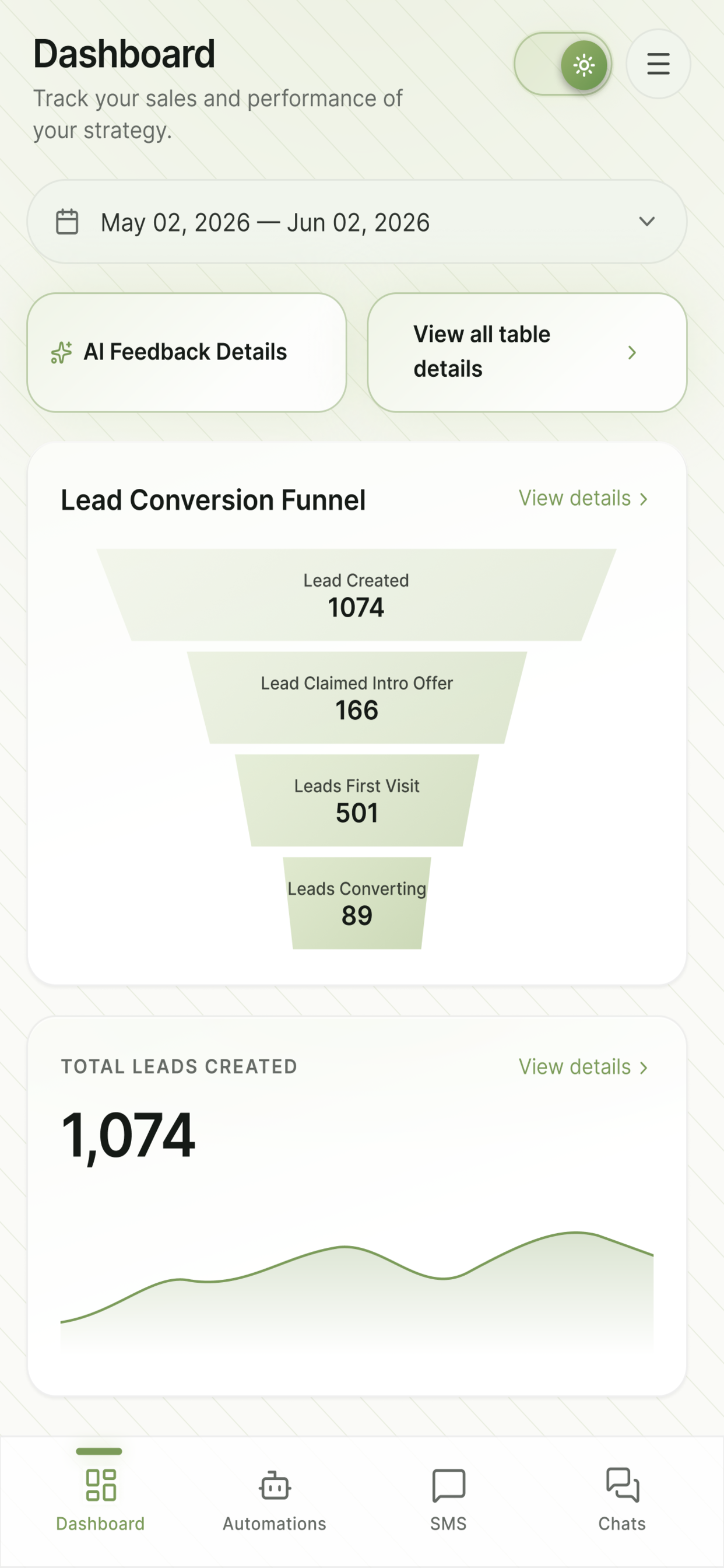Click the AI sparkle icon
This screenshot has height=1568, width=724.
(x=61, y=352)
